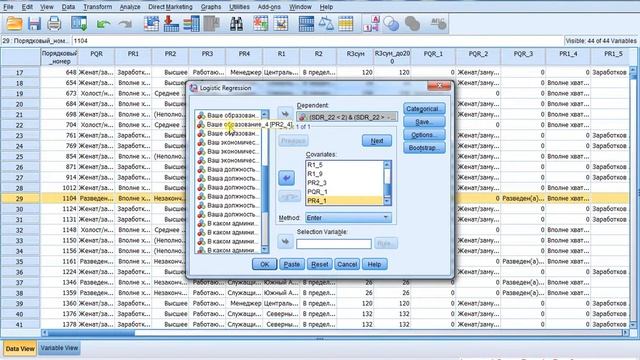Click cell editor field showing 1104
The width and height of the screenshot is (640, 360).
(318, 41)
